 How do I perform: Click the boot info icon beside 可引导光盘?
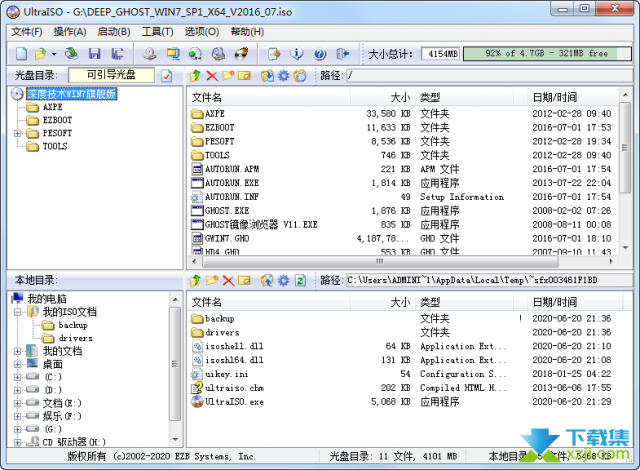(166, 76)
